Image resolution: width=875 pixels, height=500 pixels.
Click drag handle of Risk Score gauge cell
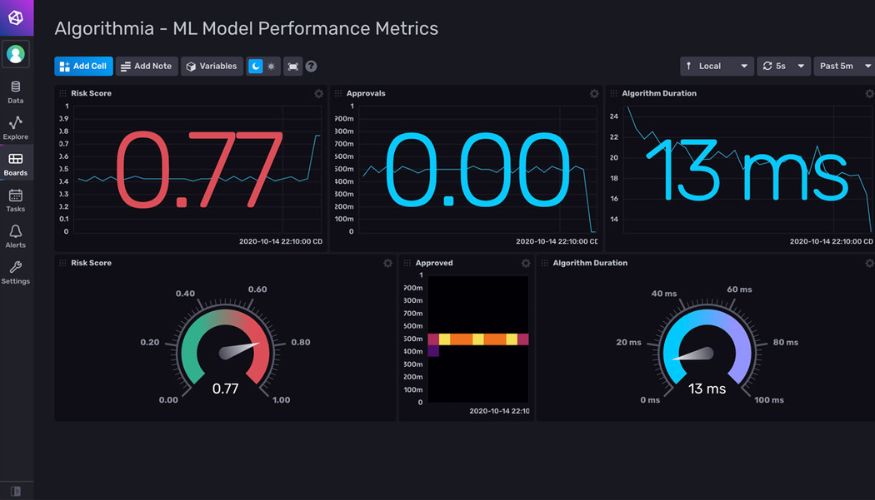(63, 262)
